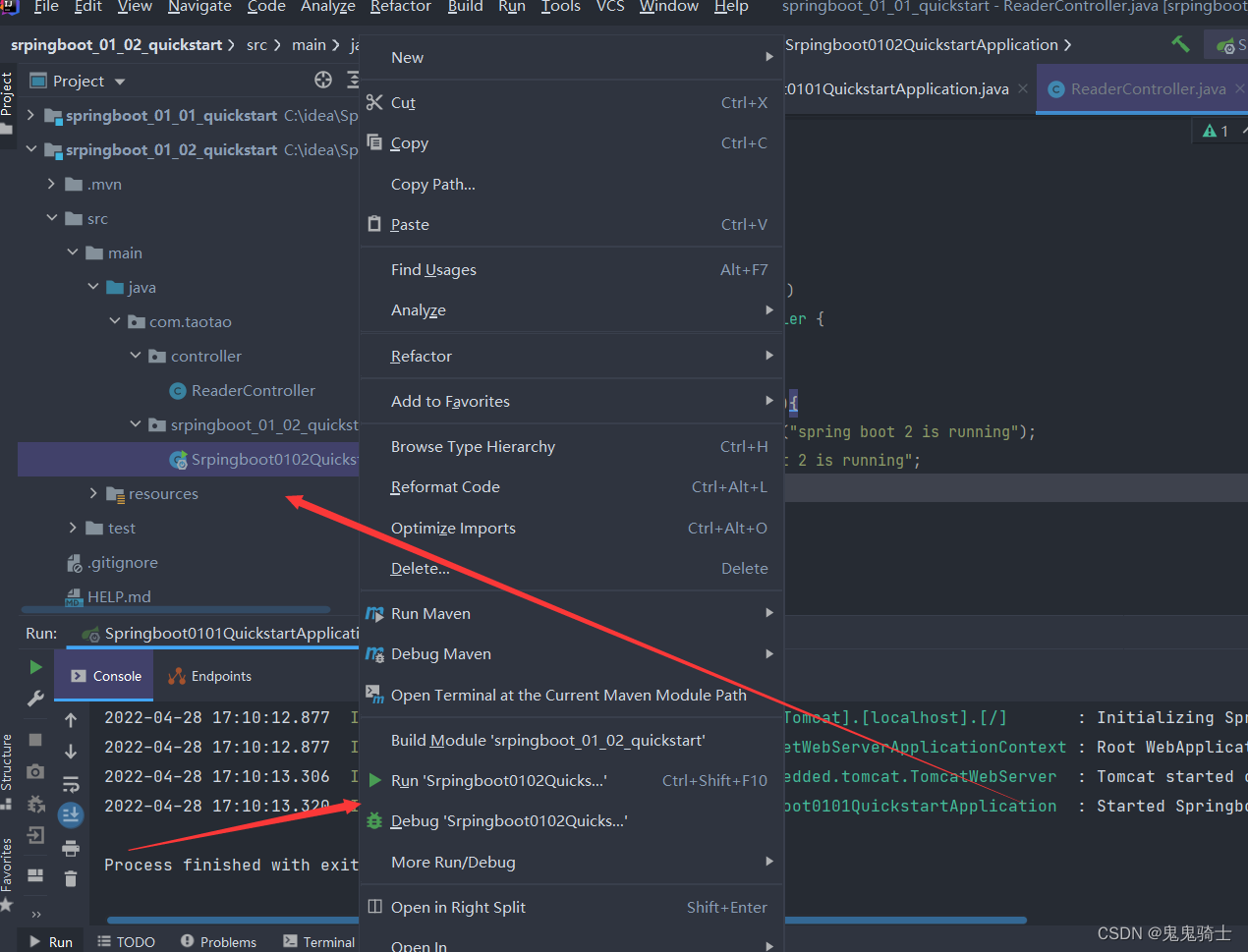Screen dimensions: 1248x952
Task: Click the Restore Layout icon in Run panel
Action: (35, 874)
